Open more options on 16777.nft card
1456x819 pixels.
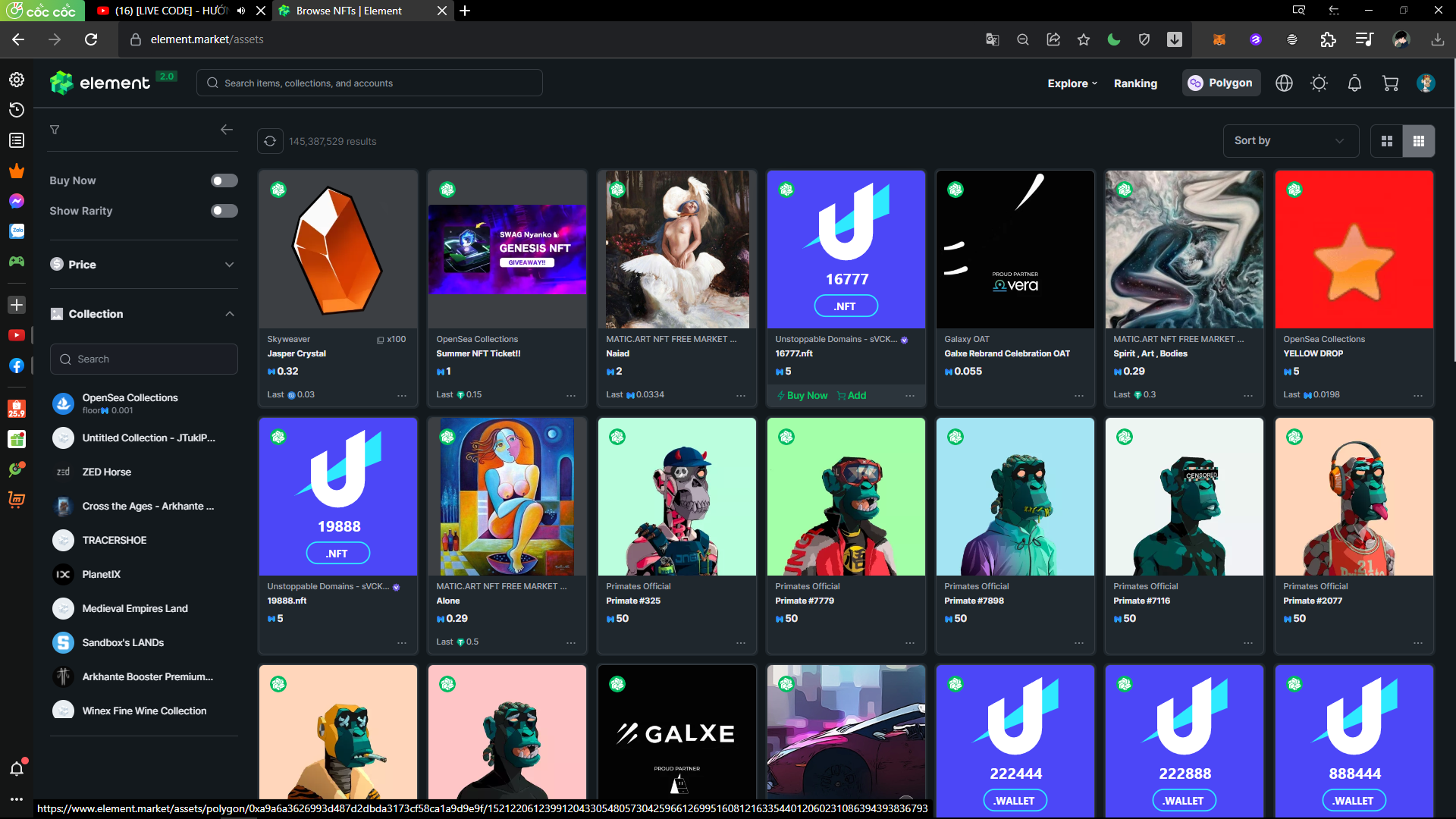[x=910, y=395]
